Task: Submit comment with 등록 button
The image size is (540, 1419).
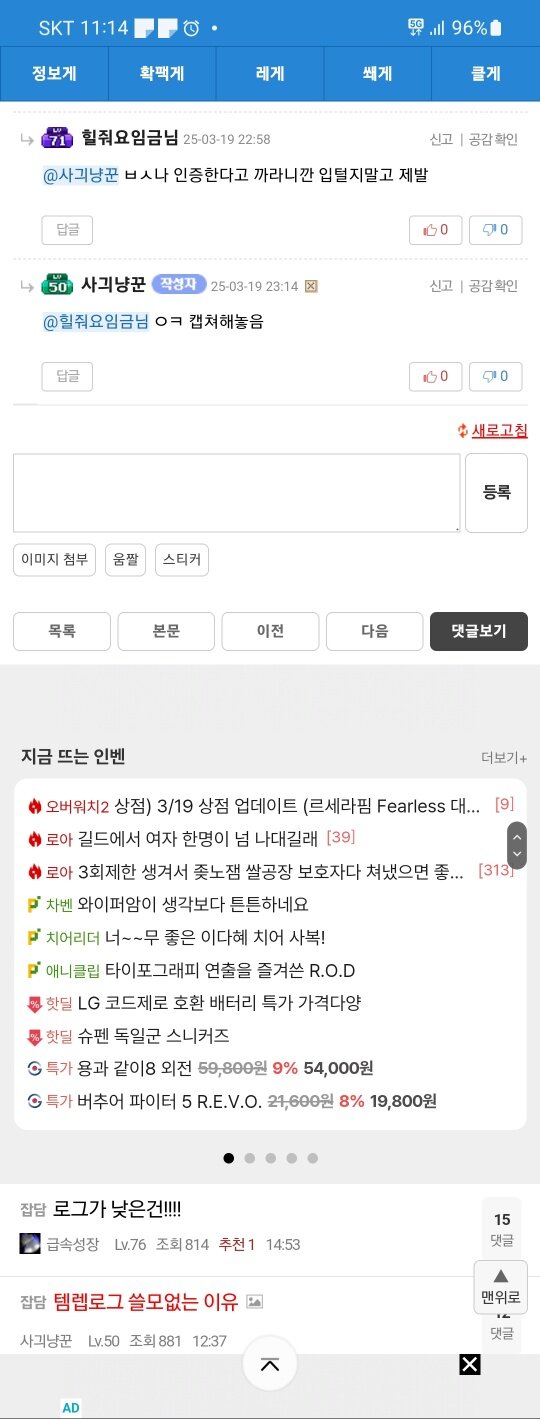Action: [497, 492]
